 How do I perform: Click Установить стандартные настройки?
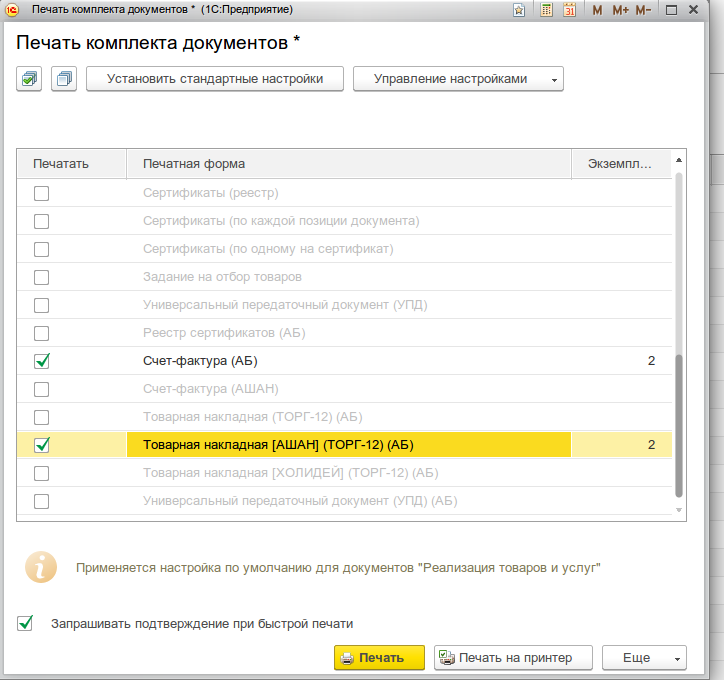pos(215,79)
